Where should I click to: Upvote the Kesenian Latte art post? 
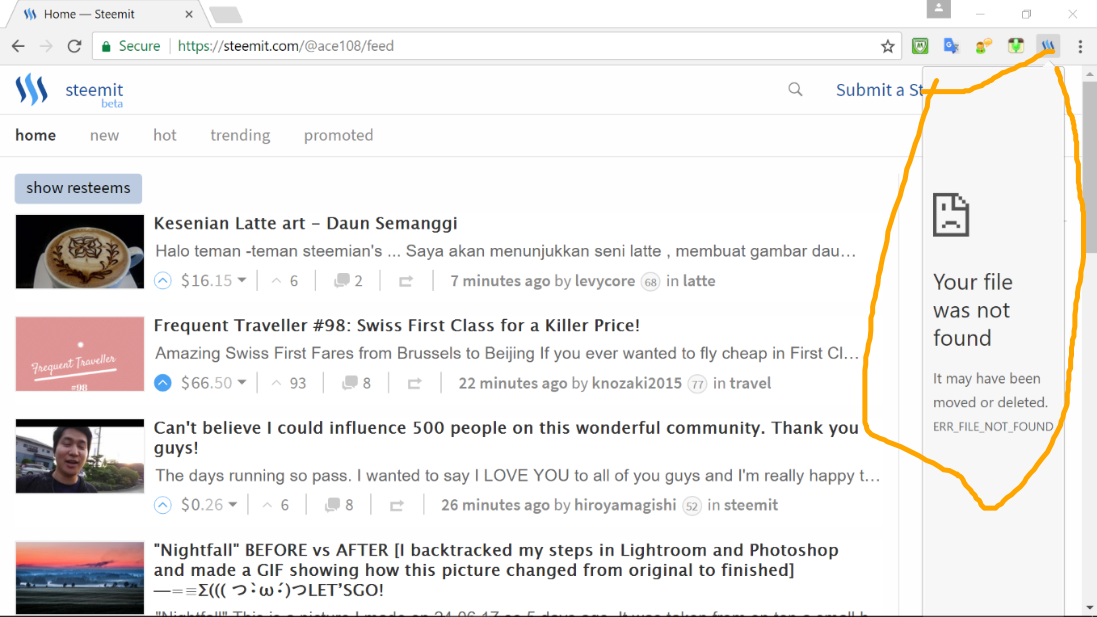(x=163, y=281)
